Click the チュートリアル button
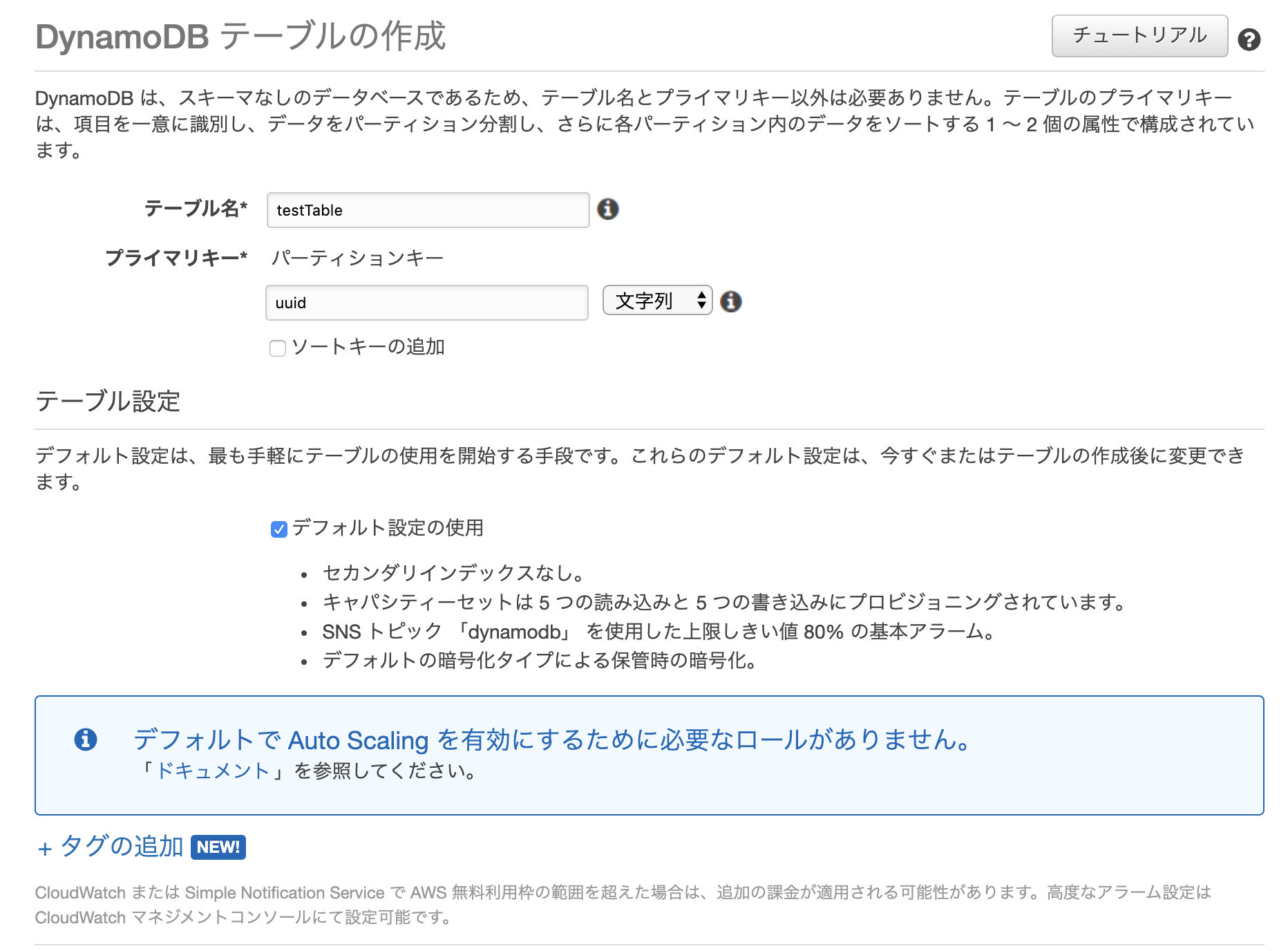The width and height of the screenshot is (1288, 951). click(1139, 36)
